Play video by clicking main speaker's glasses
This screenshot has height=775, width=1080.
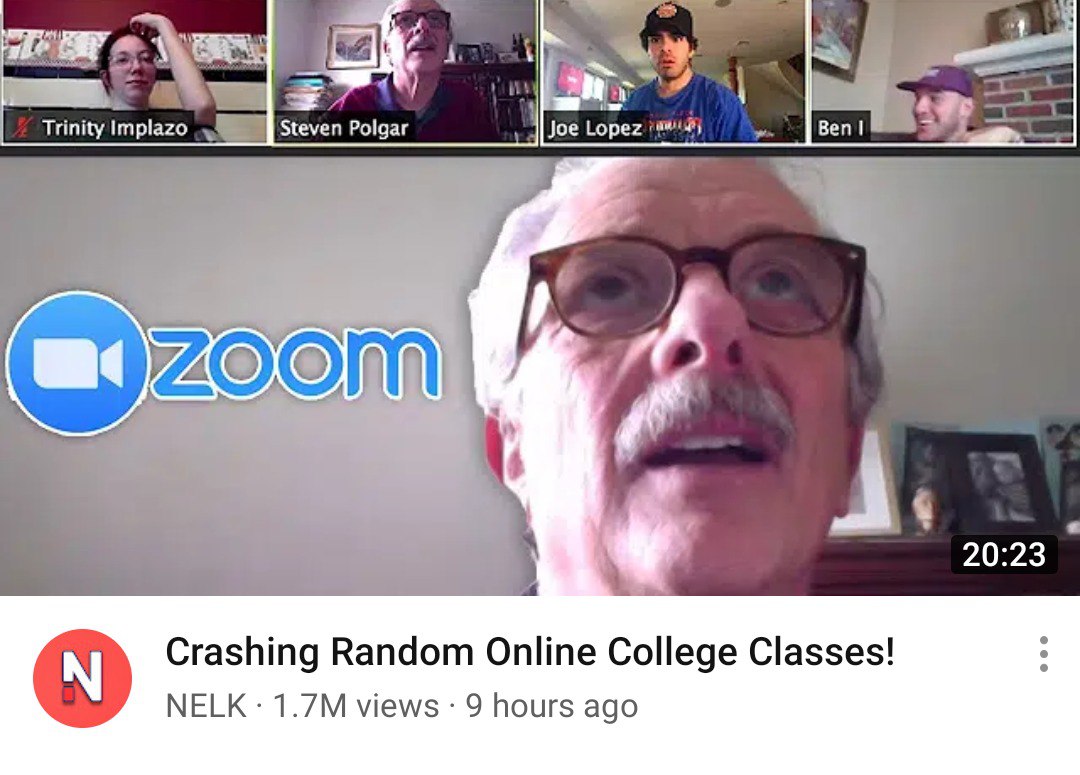click(695, 284)
